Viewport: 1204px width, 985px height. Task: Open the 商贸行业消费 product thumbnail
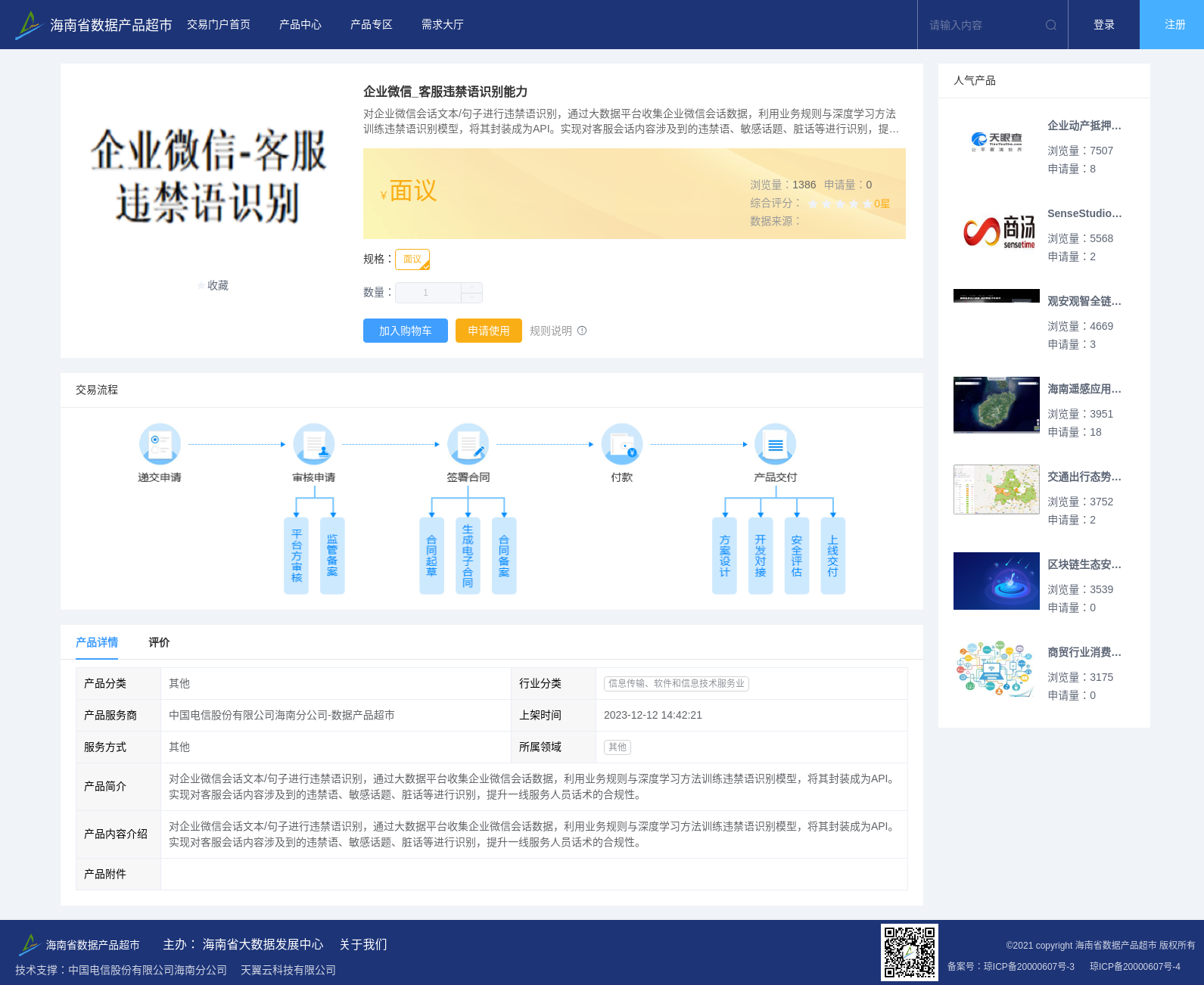point(997,669)
